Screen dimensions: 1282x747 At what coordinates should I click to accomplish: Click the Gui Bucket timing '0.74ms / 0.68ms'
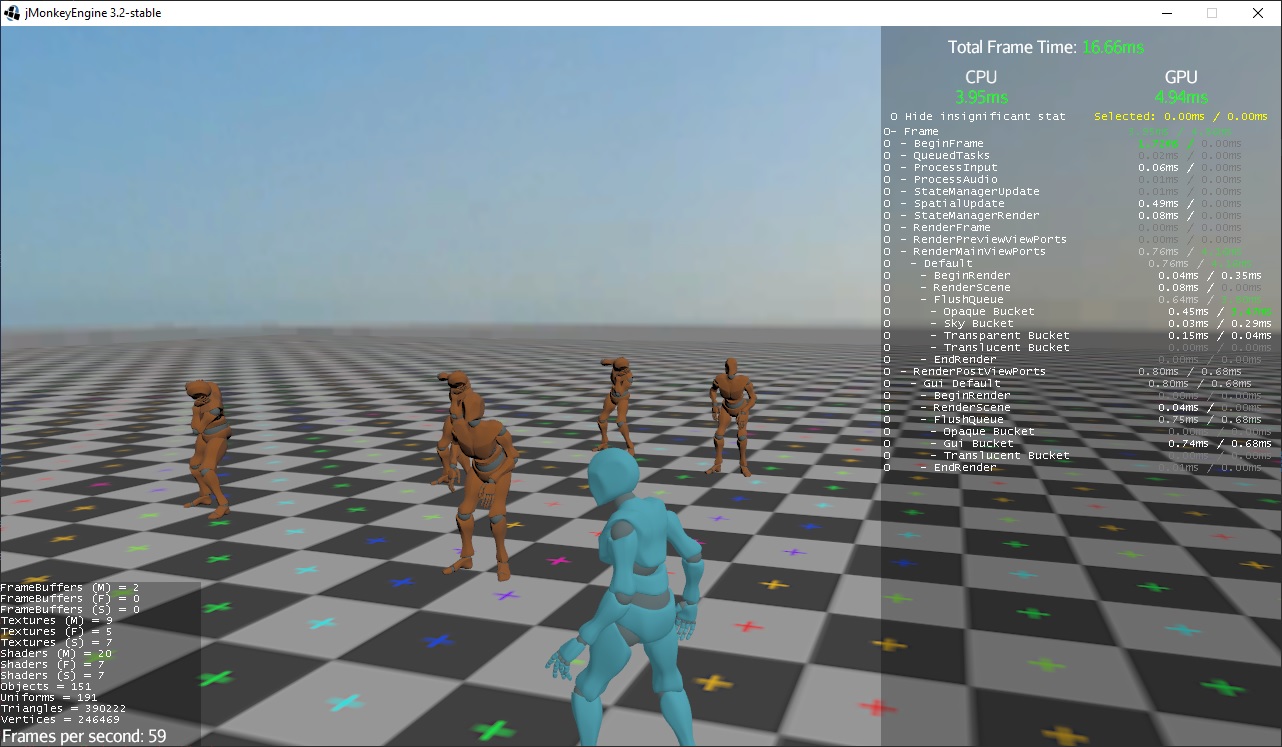tap(1220, 443)
